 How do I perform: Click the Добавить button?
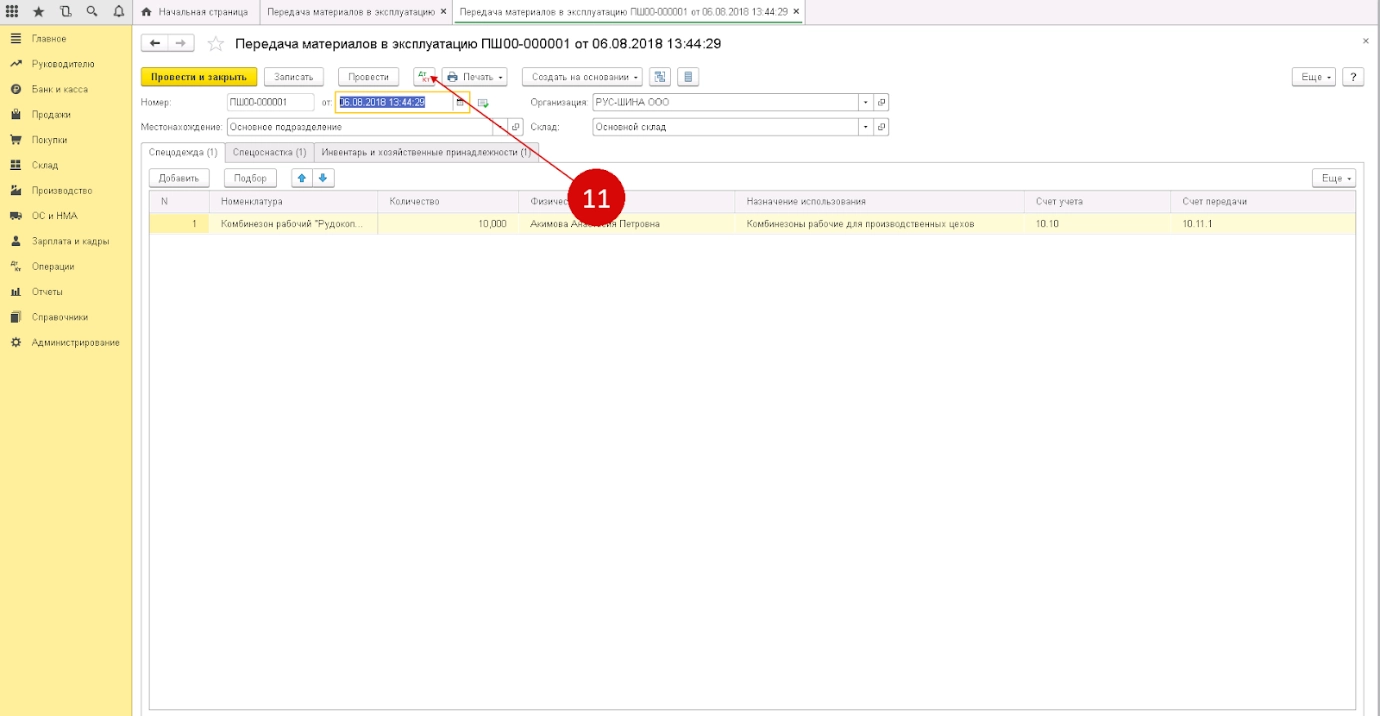179,178
